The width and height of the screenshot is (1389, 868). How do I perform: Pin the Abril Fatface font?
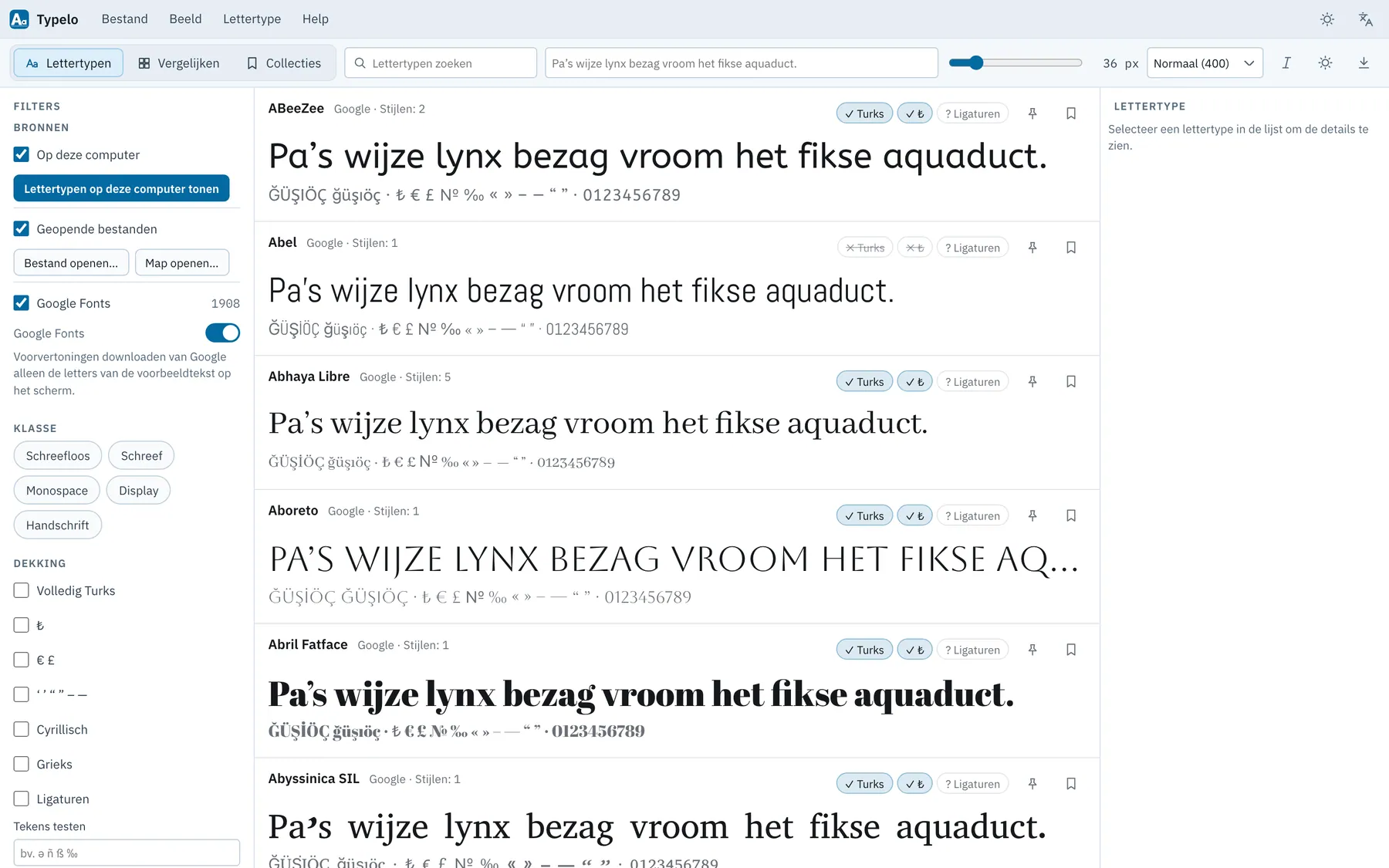click(x=1032, y=650)
